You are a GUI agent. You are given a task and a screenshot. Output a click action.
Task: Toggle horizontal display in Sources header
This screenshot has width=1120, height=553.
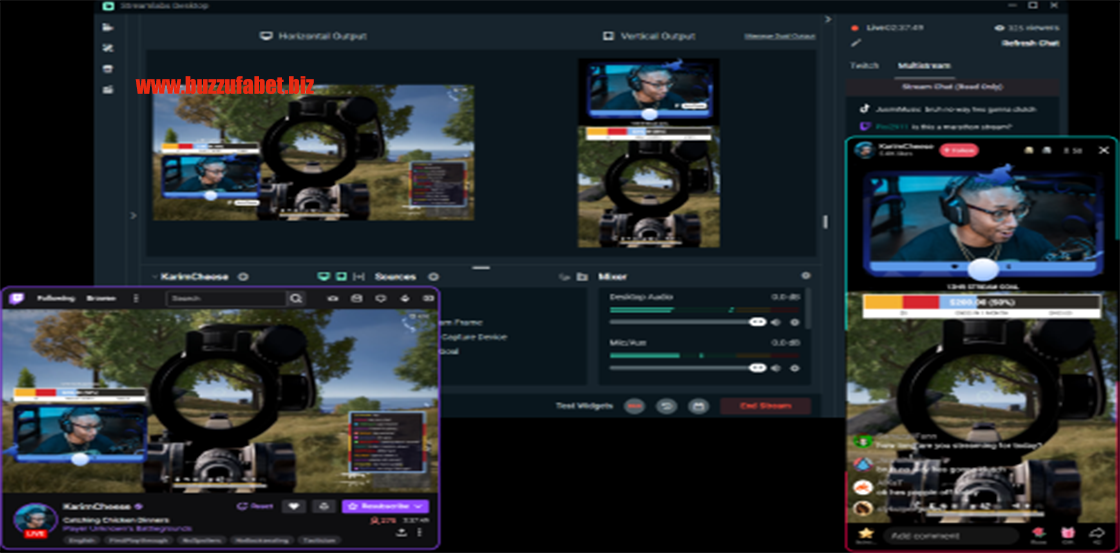[x=324, y=276]
